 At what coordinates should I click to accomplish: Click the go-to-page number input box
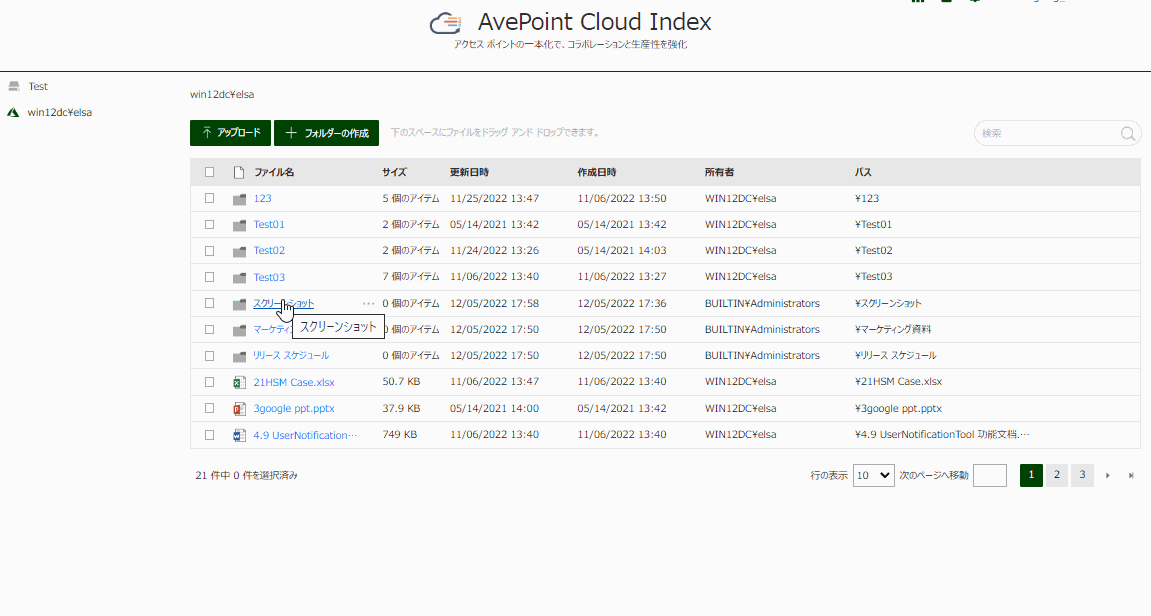[x=990, y=476]
